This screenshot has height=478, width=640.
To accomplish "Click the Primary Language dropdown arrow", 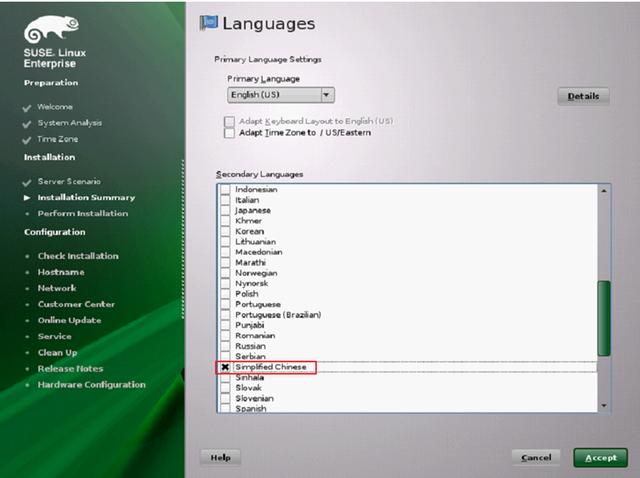I will click(x=326, y=95).
